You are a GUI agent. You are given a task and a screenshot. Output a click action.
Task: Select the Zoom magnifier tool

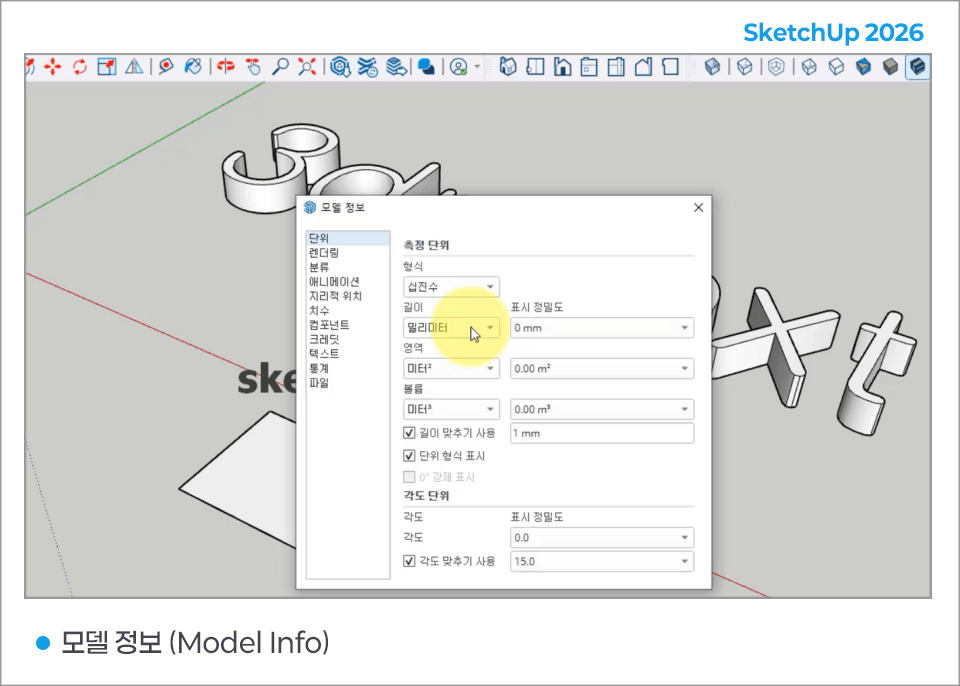(x=280, y=66)
